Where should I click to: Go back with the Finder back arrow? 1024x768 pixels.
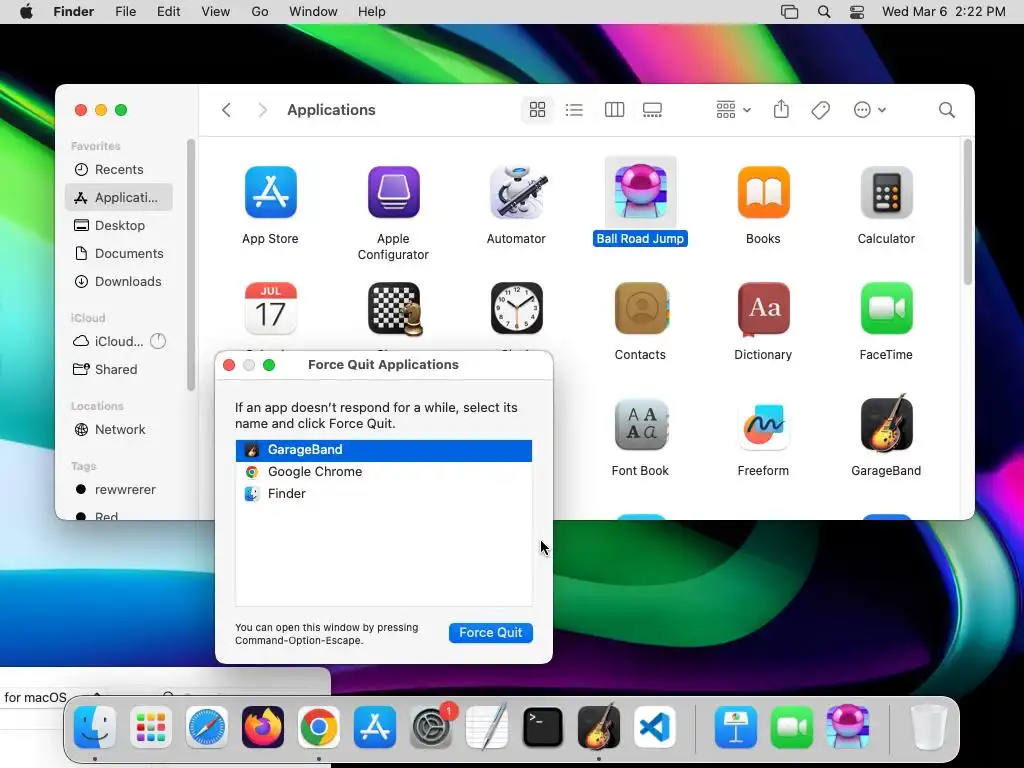pyautogui.click(x=226, y=110)
